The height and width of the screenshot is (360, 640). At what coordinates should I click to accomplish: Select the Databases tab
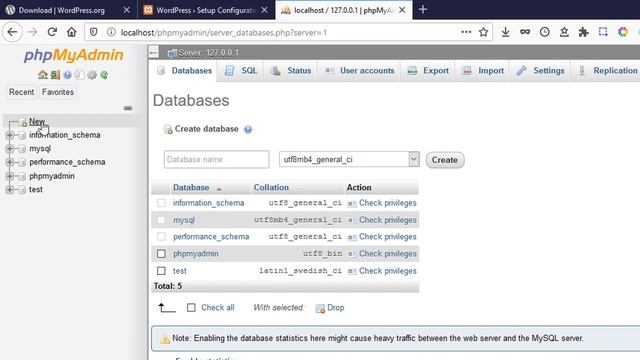pos(184,71)
